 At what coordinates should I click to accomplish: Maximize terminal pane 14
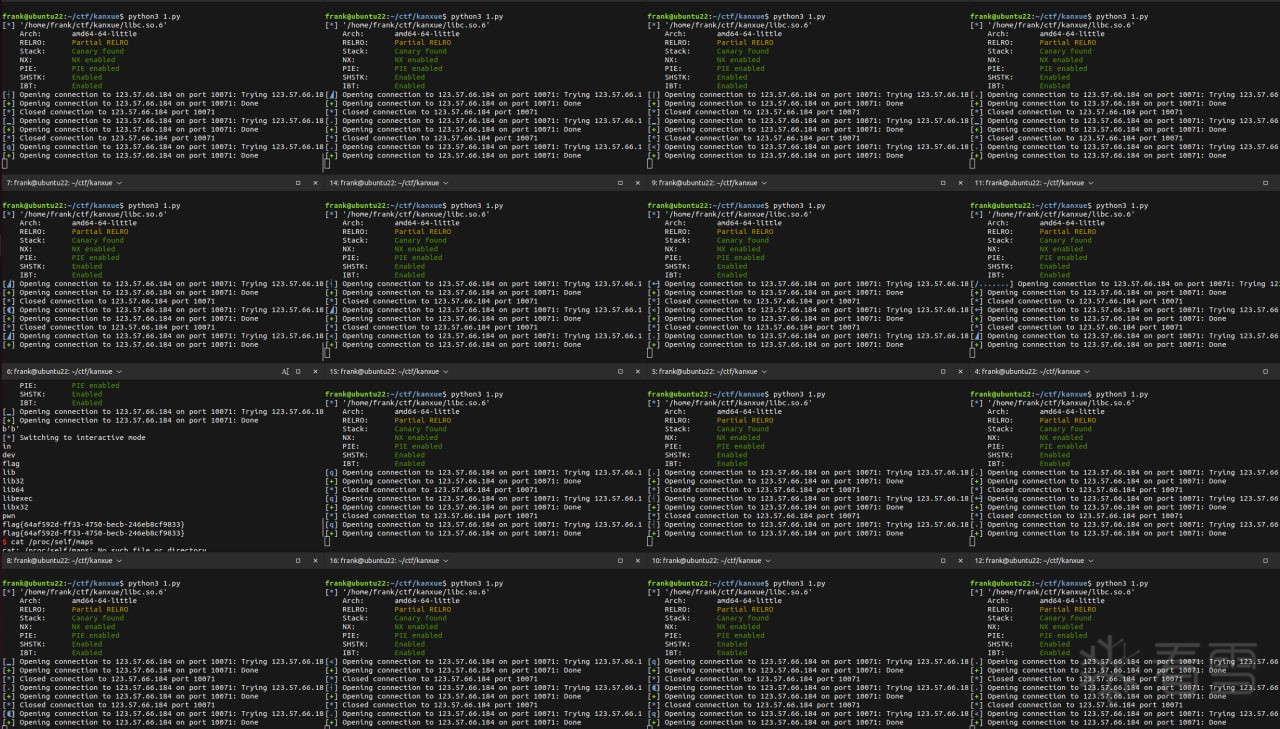point(620,183)
